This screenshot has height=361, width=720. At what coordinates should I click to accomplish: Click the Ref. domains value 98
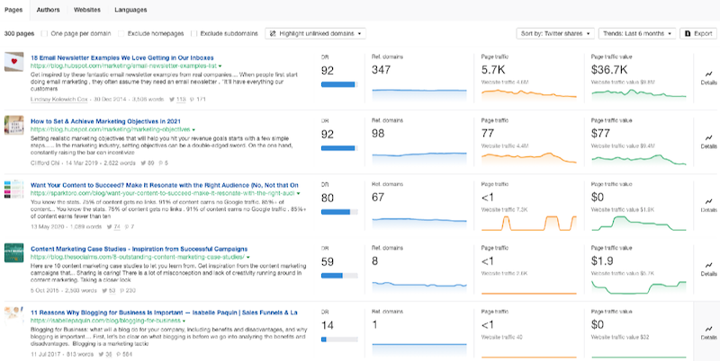coord(378,134)
